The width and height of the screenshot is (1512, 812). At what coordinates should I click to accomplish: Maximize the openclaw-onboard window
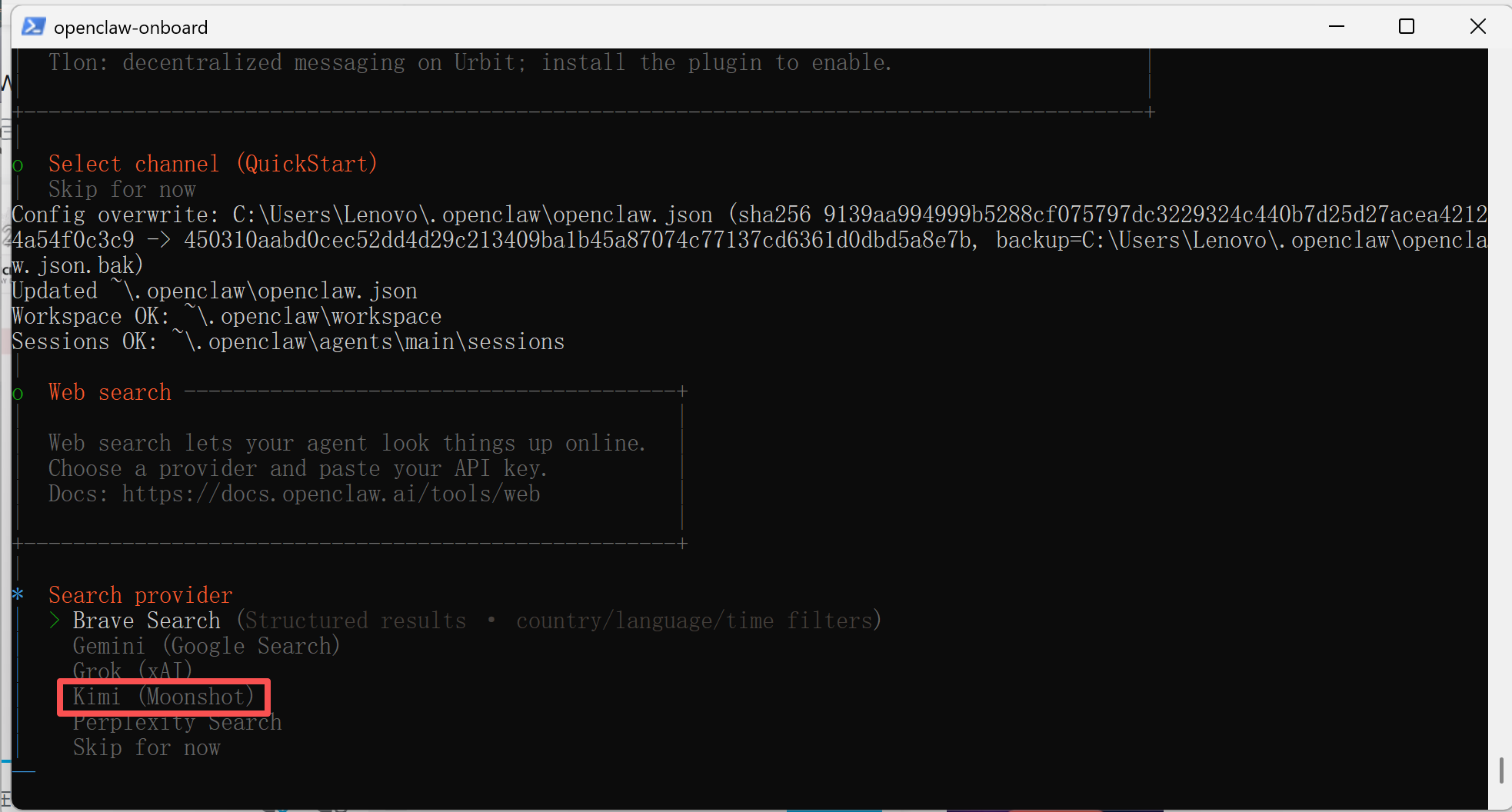pyautogui.click(x=1407, y=27)
